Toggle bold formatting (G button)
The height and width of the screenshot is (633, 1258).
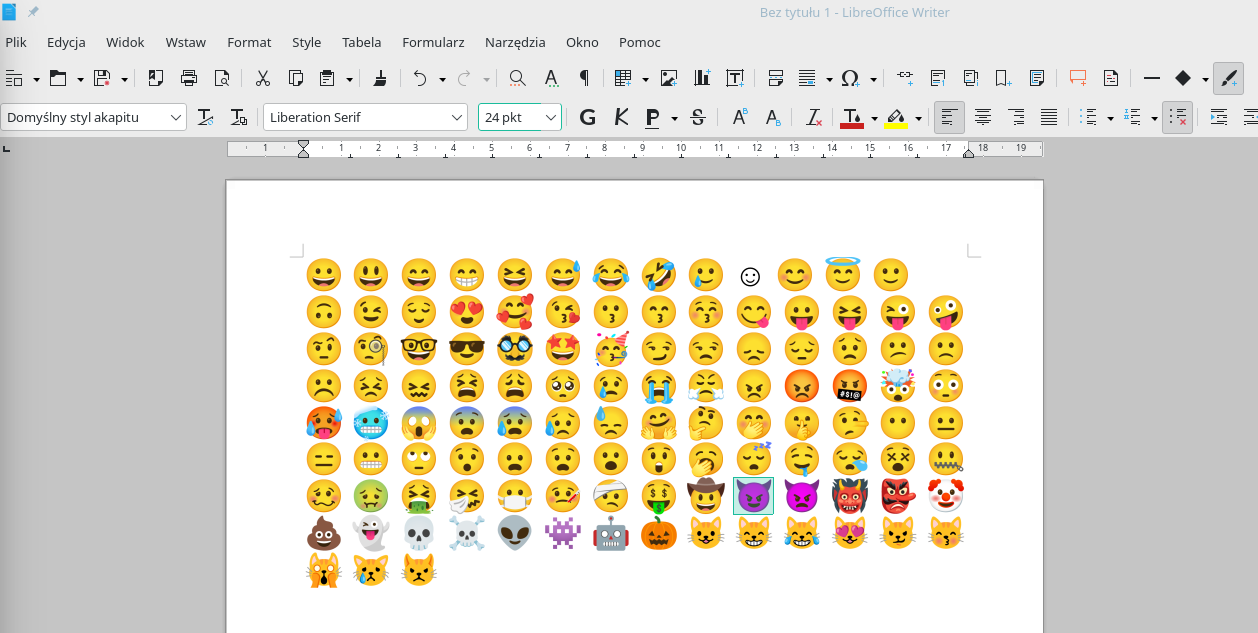pos(588,118)
